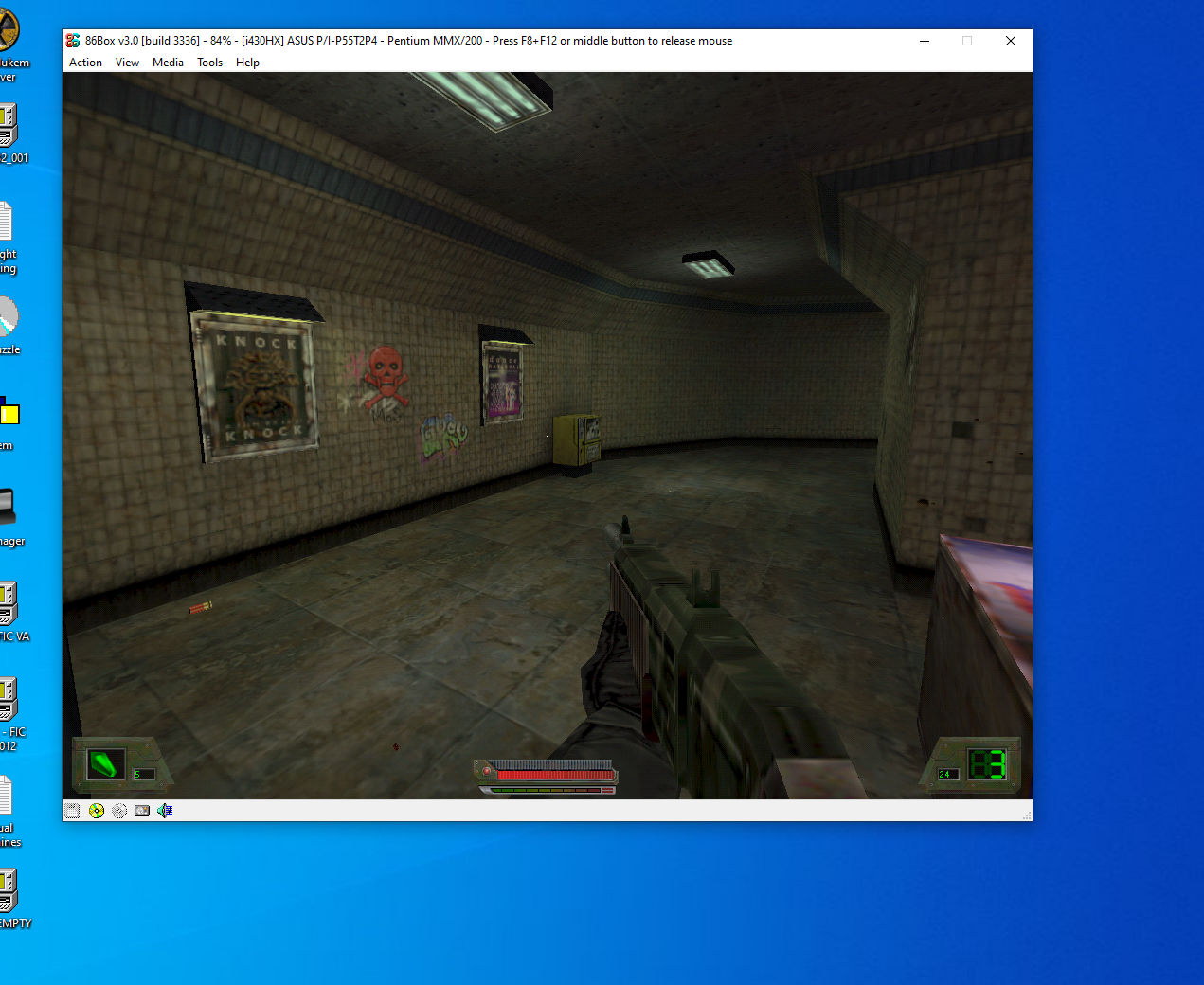The image size is (1204, 985).
Task: Select the desktop icon labeled 'FIC VA'
Action: coord(8,604)
